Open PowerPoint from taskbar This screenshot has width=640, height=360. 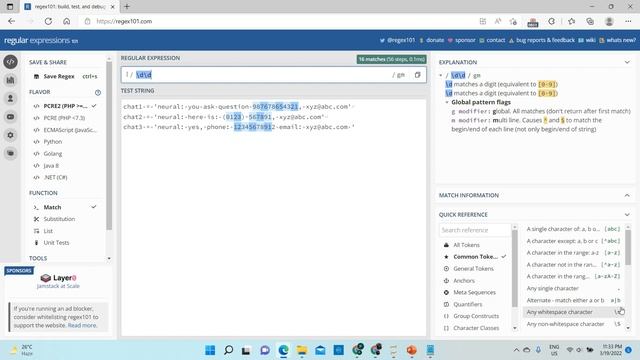tap(412, 350)
